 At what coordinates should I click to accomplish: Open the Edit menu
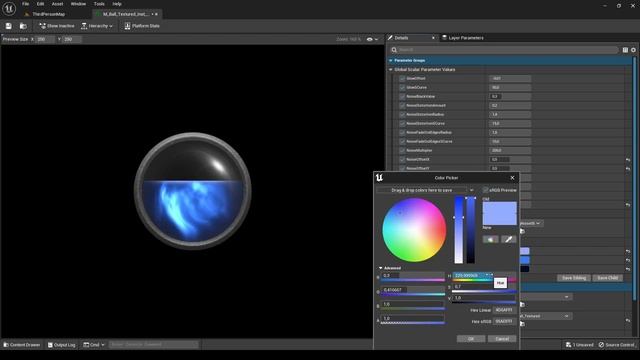coord(40,4)
